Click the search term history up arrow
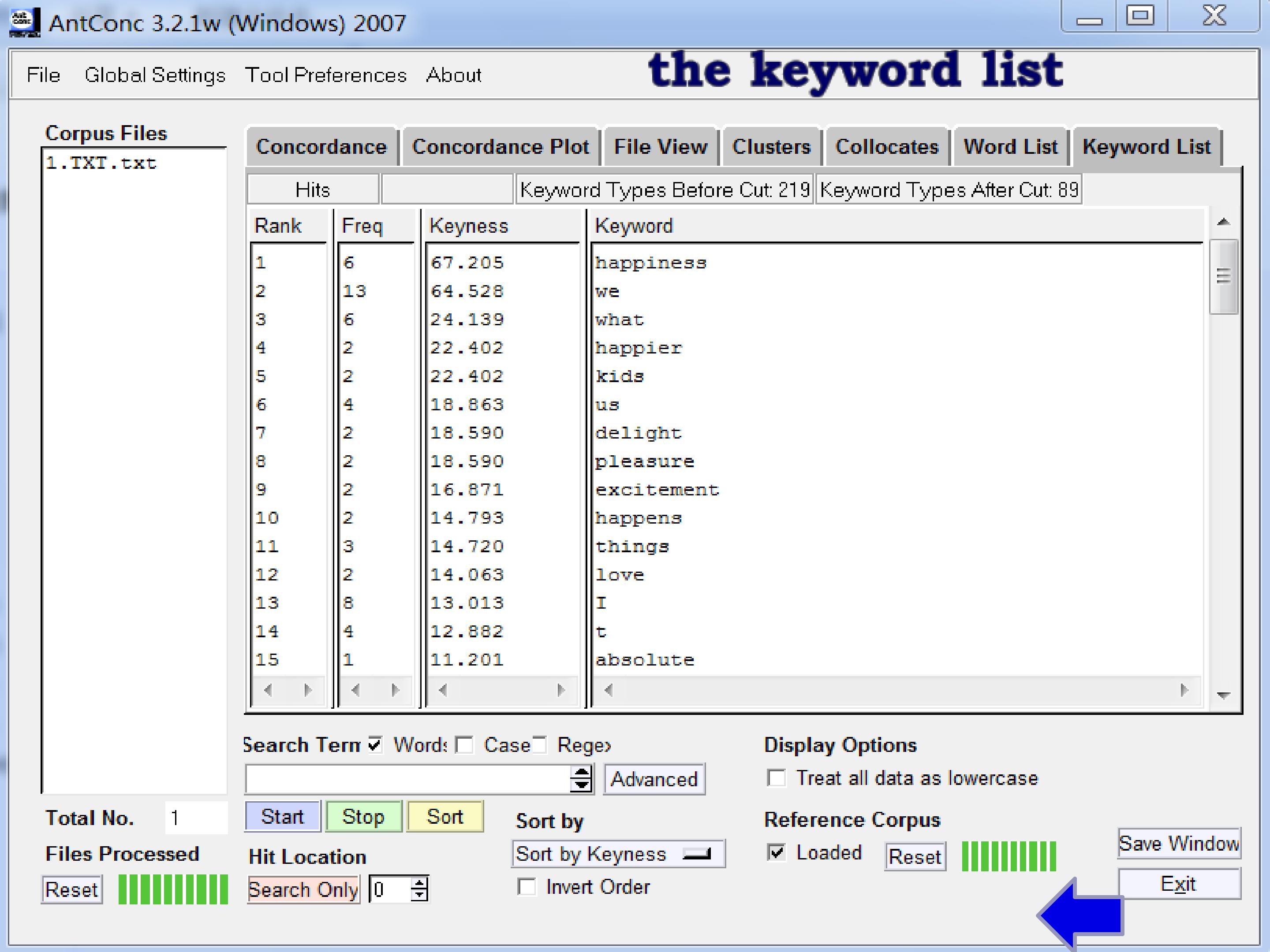The image size is (1270, 952). pos(582,772)
